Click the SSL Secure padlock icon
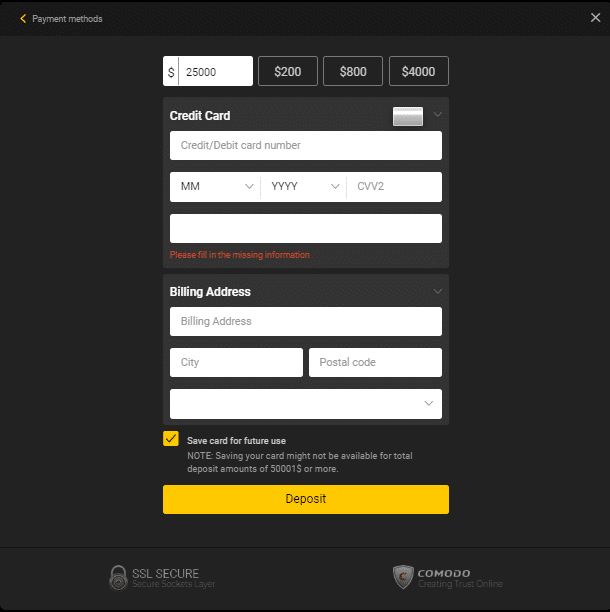Image resolution: width=610 pixels, height=612 pixels. pyautogui.click(x=119, y=577)
